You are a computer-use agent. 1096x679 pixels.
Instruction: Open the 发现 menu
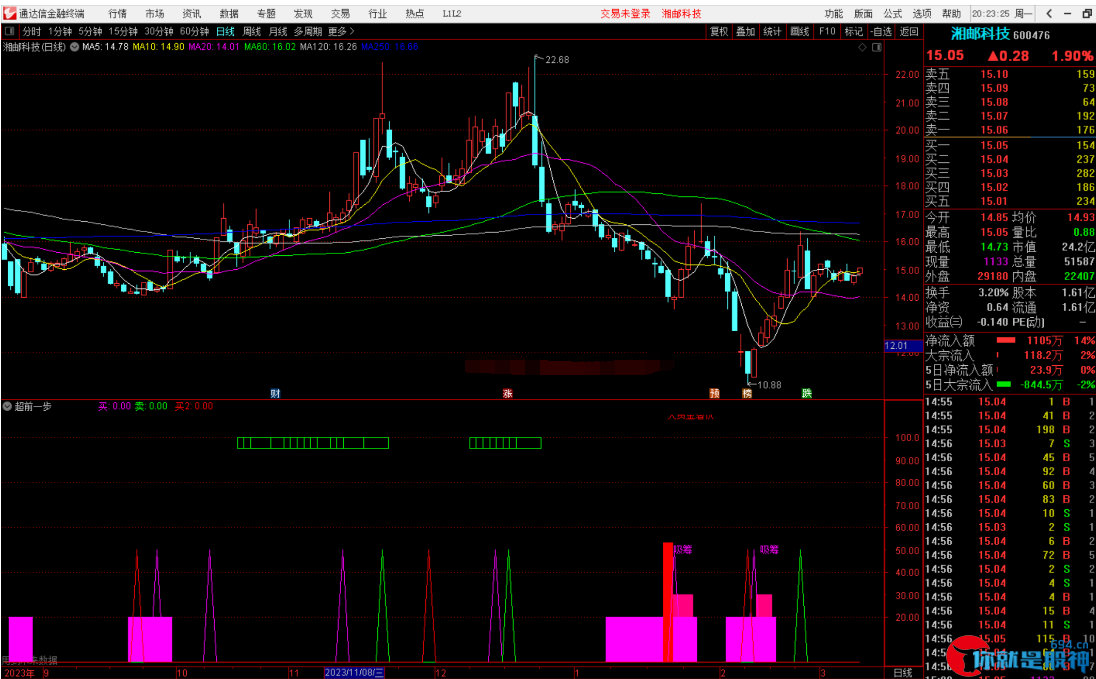(x=303, y=13)
